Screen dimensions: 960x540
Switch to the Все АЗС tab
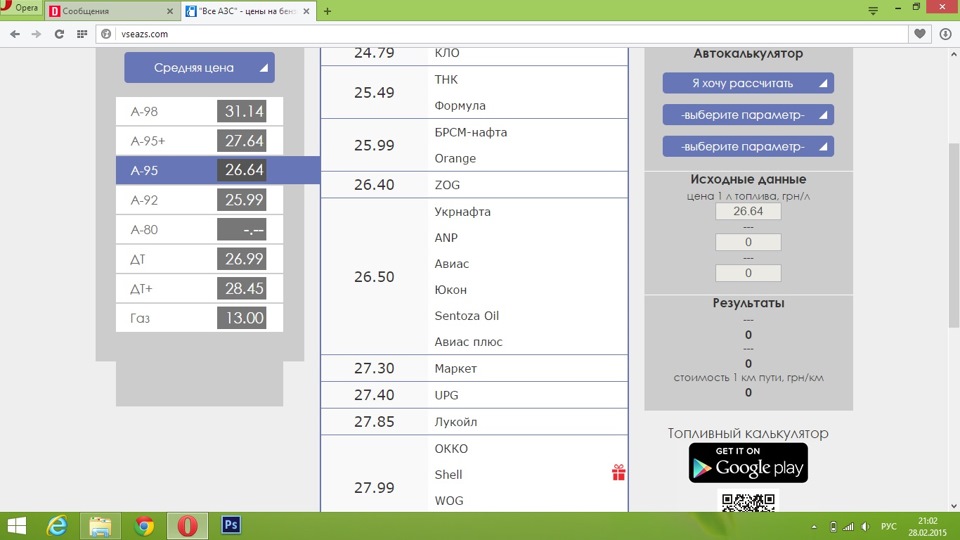249,11
